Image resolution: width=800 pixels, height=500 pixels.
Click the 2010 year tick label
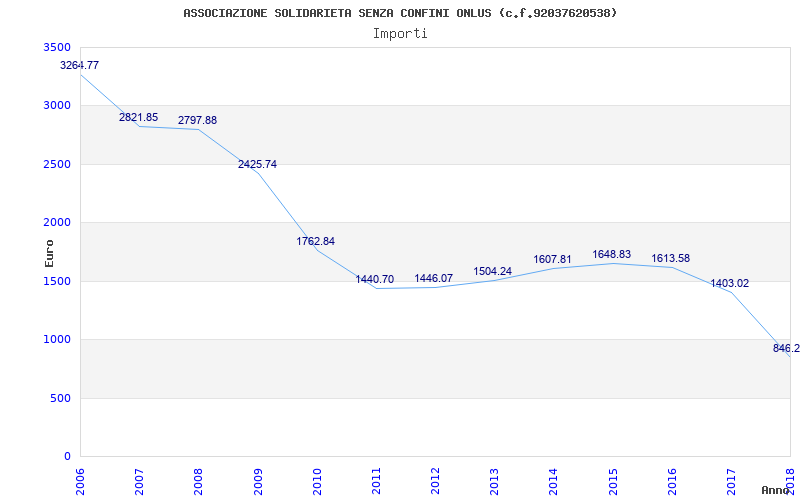[x=317, y=481]
